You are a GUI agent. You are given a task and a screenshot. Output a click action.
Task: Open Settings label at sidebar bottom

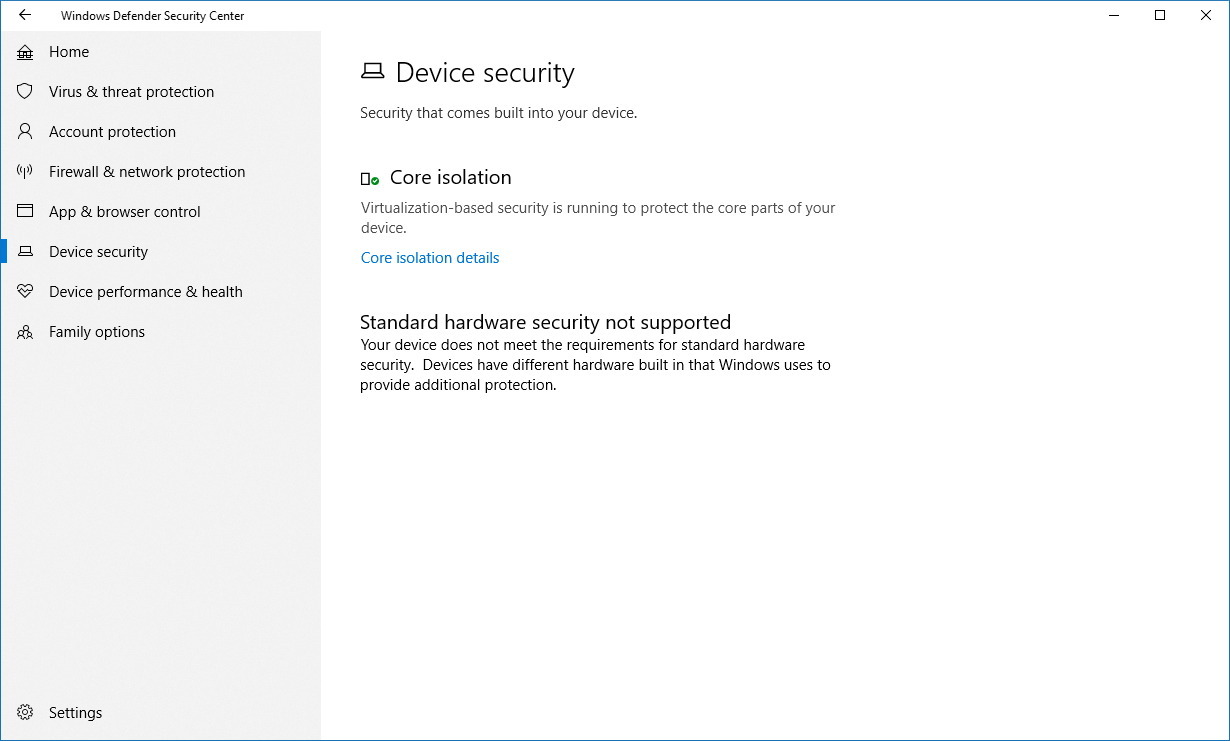pos(76,713)
